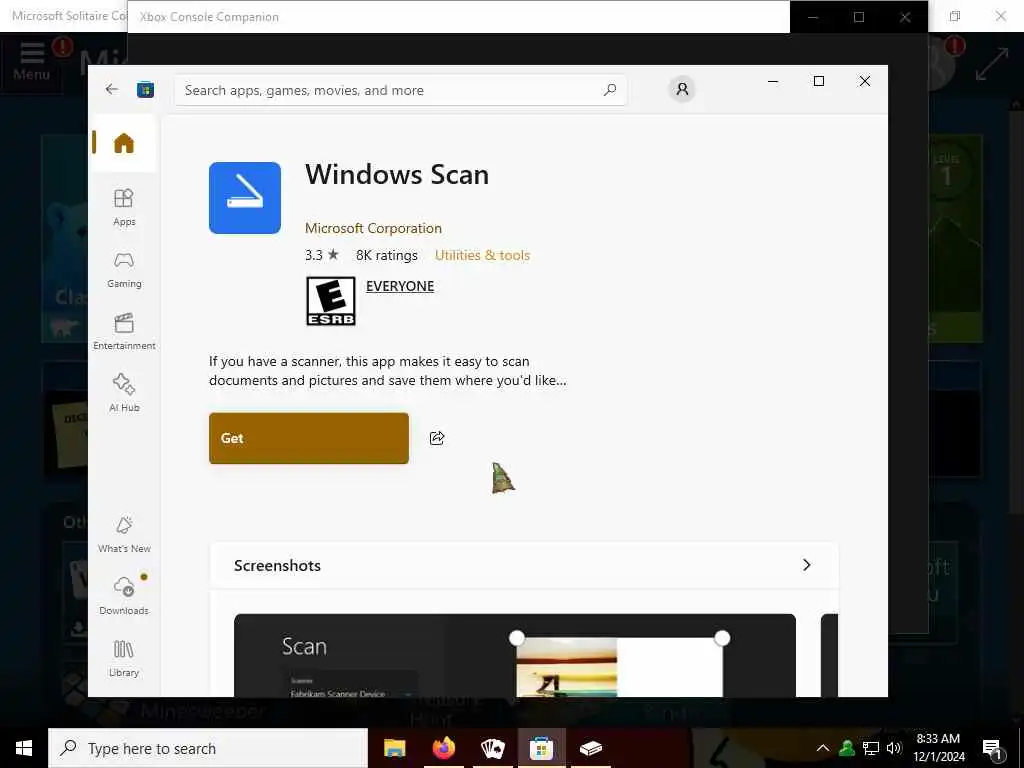Click the Microsoft Store taskbar icon

(x=541, y=748)
